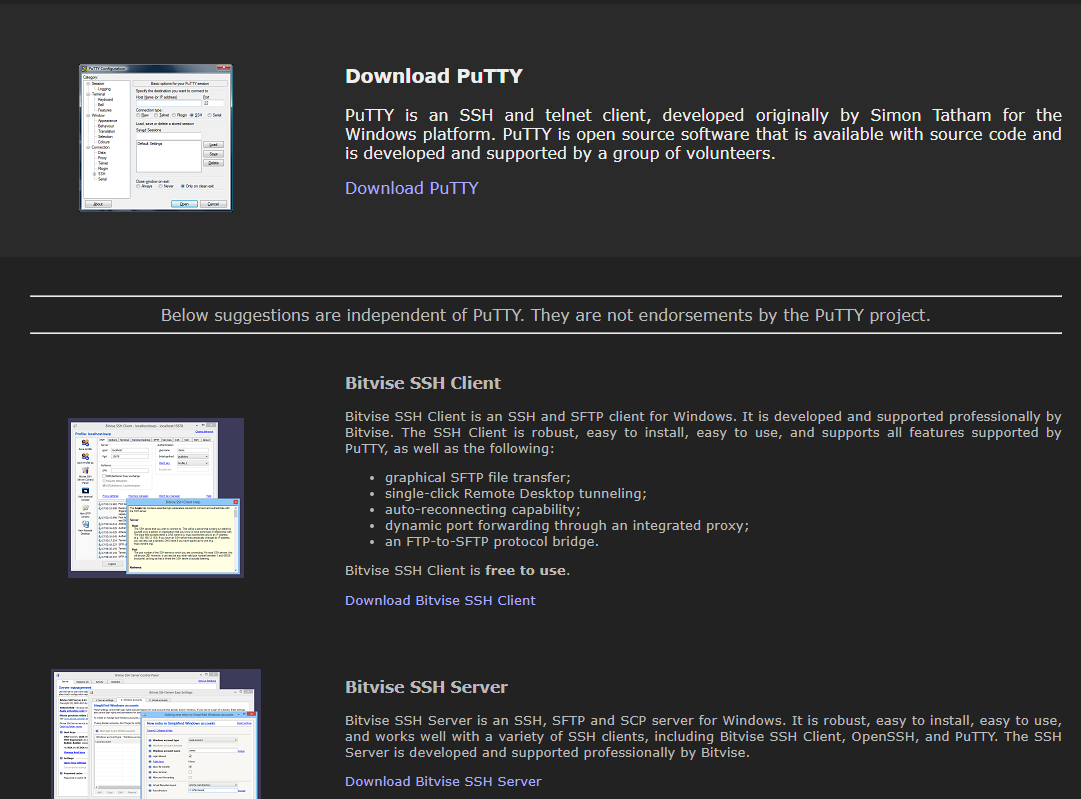Click "graphical SFTP file transfer;" bullet
This screenshot has width=1081, height=799.
tap(478, 477)
